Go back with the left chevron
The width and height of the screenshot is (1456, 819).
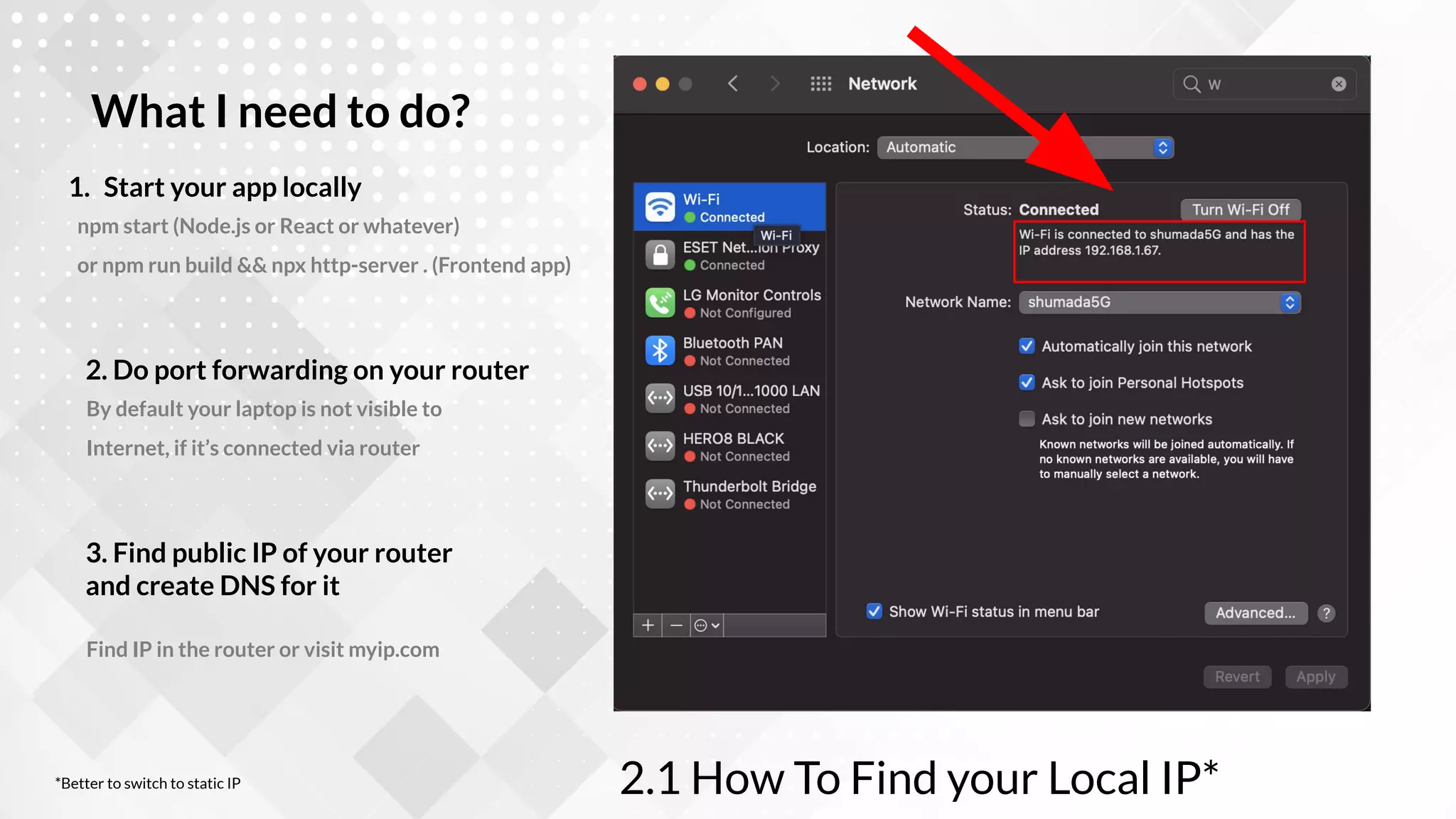(733, 84)
